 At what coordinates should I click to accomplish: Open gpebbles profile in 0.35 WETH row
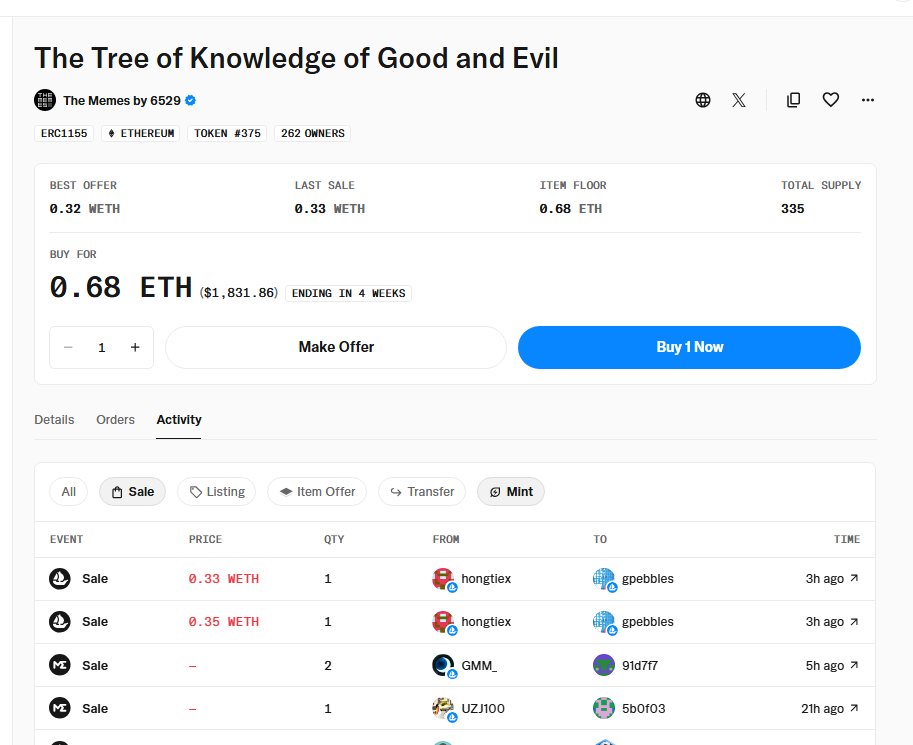click(x=647, y=622)
